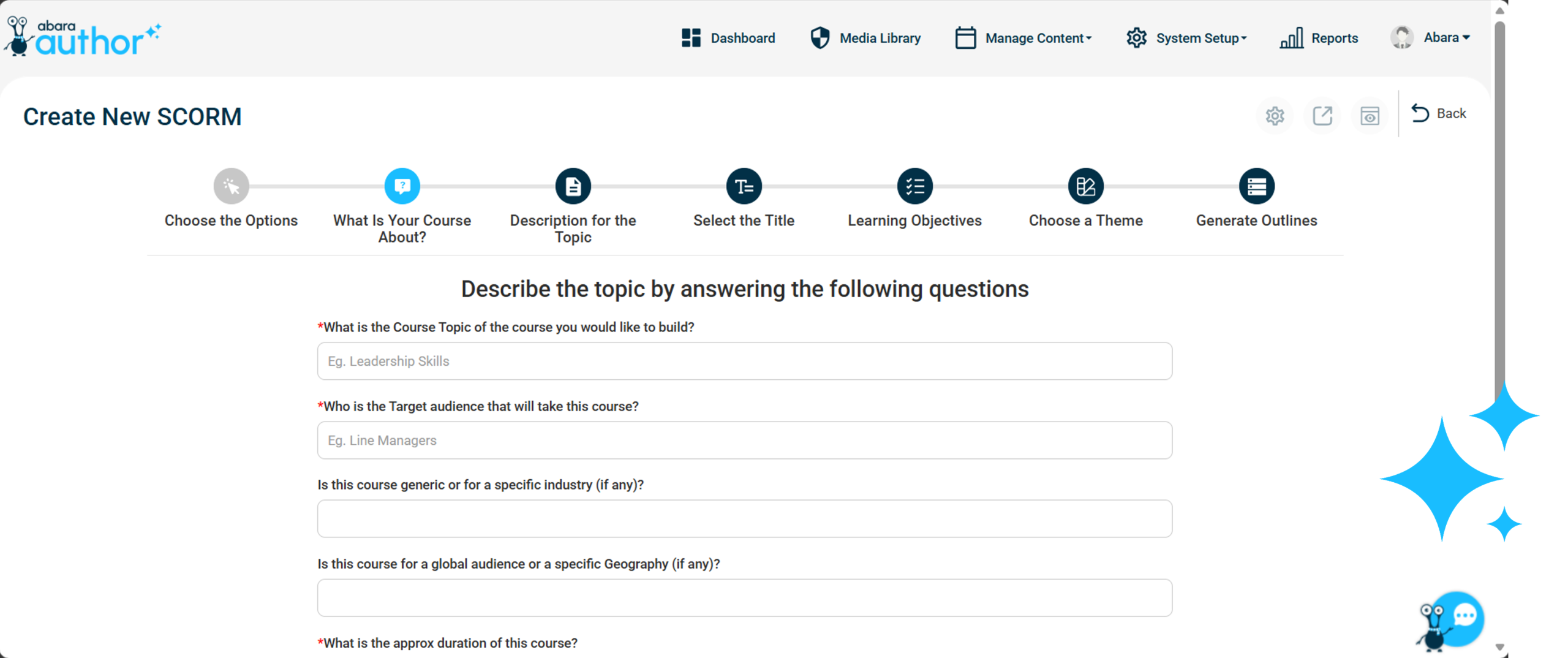1568x658 pixels.
Task: Click Learning Objectives step label
Action: click(x=914, y=221)
